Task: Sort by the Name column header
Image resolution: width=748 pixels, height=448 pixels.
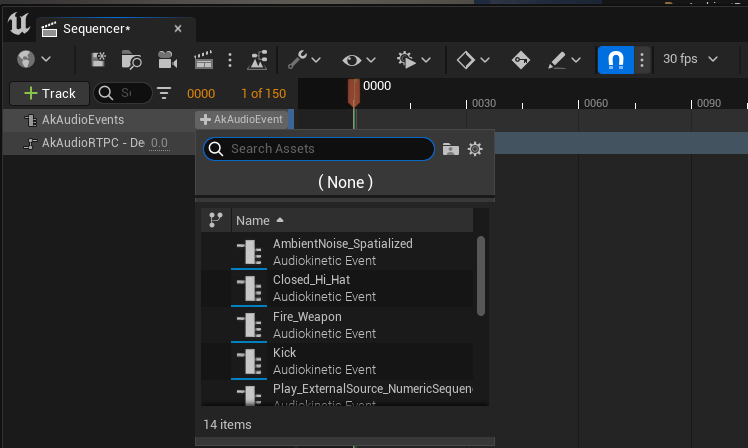Action: pyautogui.click(x=353, y=220)
